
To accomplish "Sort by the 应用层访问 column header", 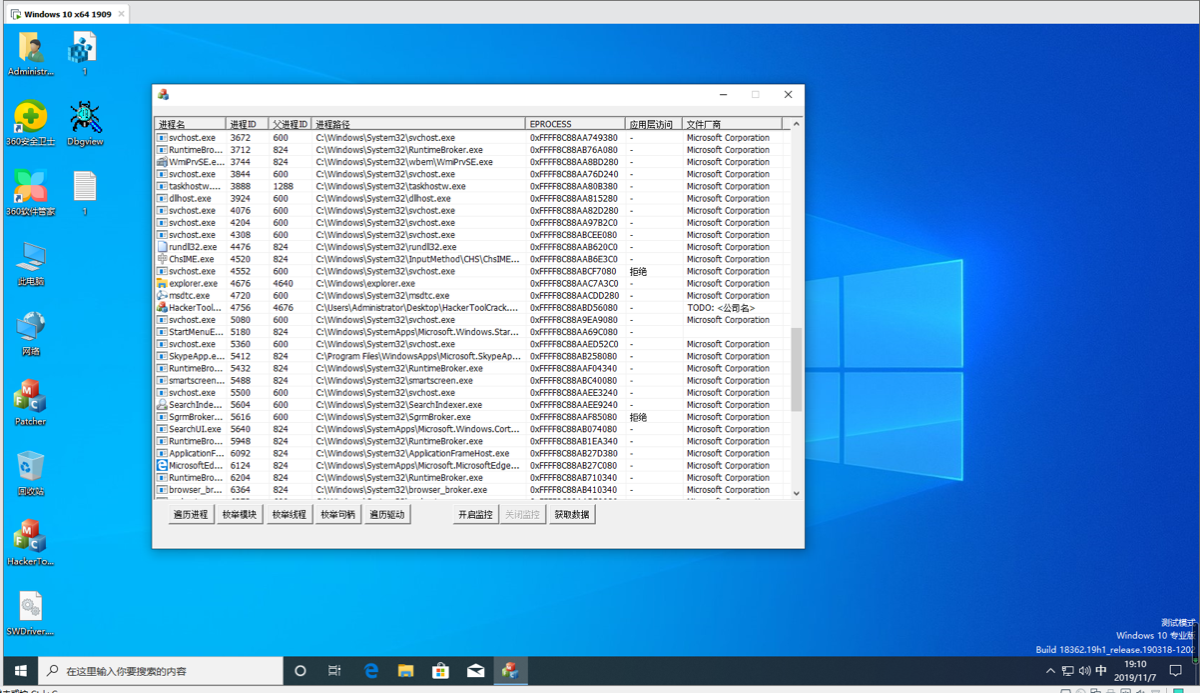I will (x=653, y=124).
